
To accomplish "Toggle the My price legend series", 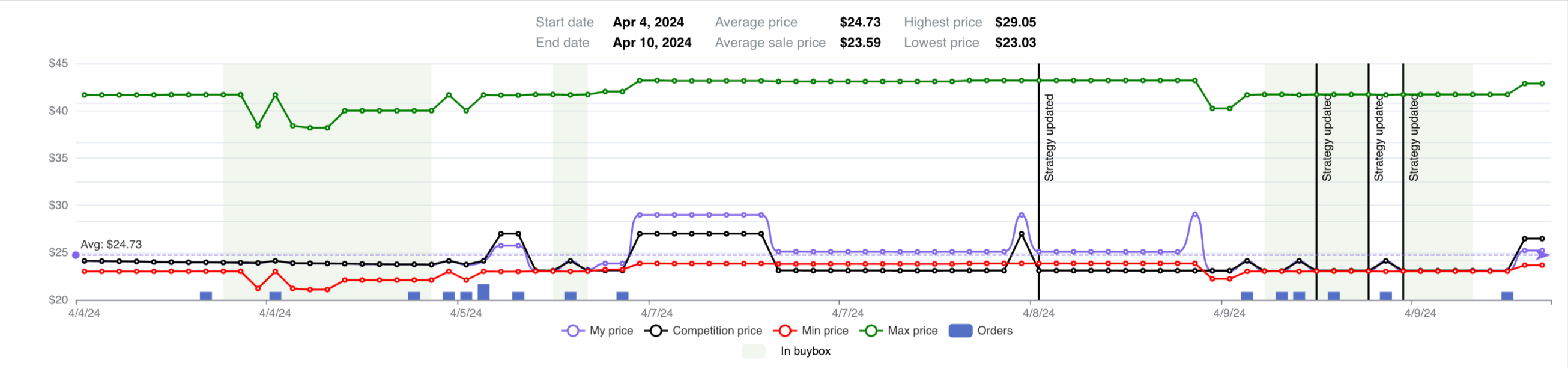I will [597, 331].
